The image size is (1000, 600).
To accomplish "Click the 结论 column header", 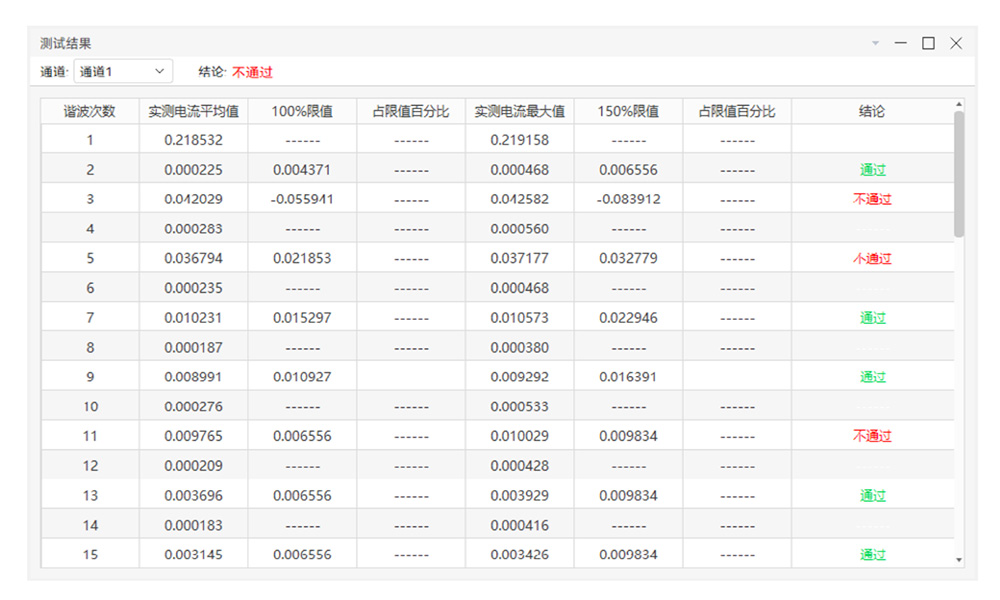I will 872,112.
